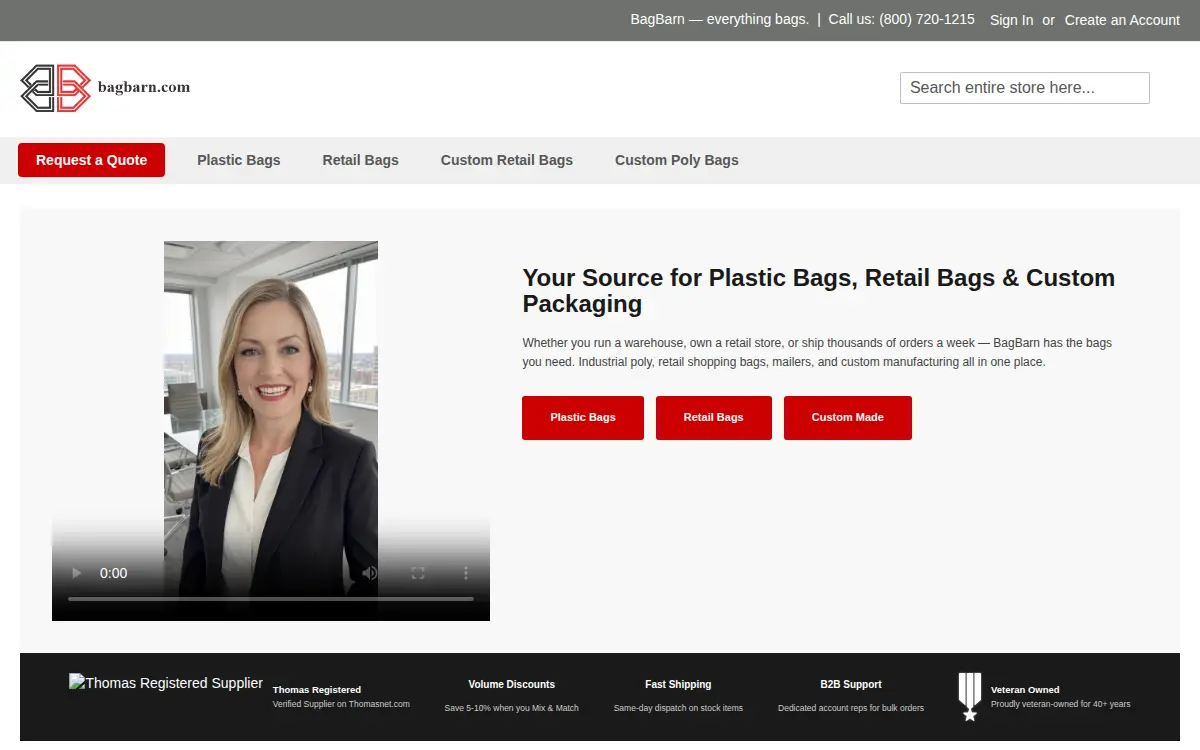Click 'Same-day dispatch on stock items' text
Screen dimensions: 1200x750
(x=678, y=708)
